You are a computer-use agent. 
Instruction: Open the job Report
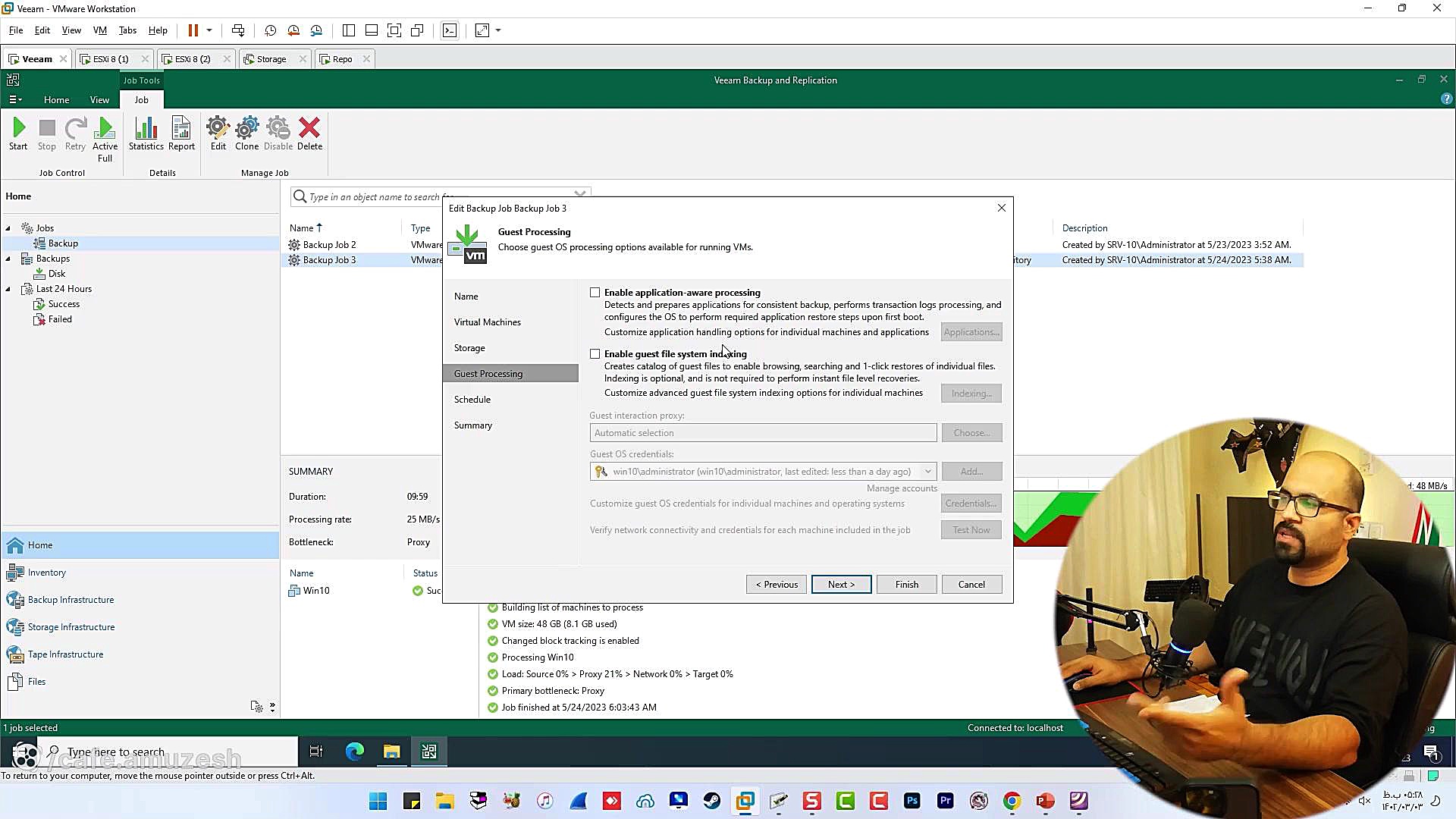[x=181, y=134]
